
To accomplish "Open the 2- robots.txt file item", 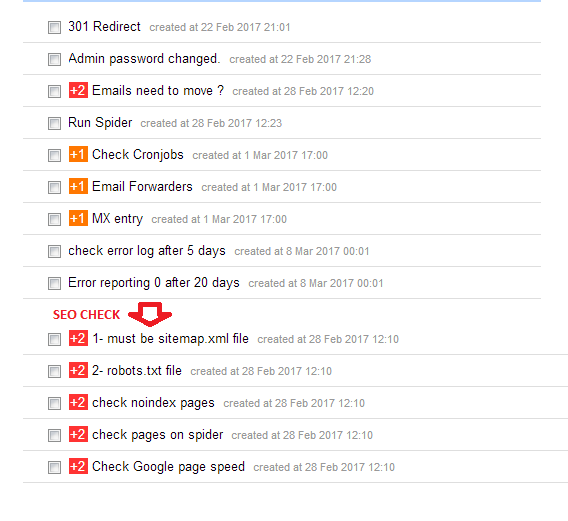I will pos(137,371).
